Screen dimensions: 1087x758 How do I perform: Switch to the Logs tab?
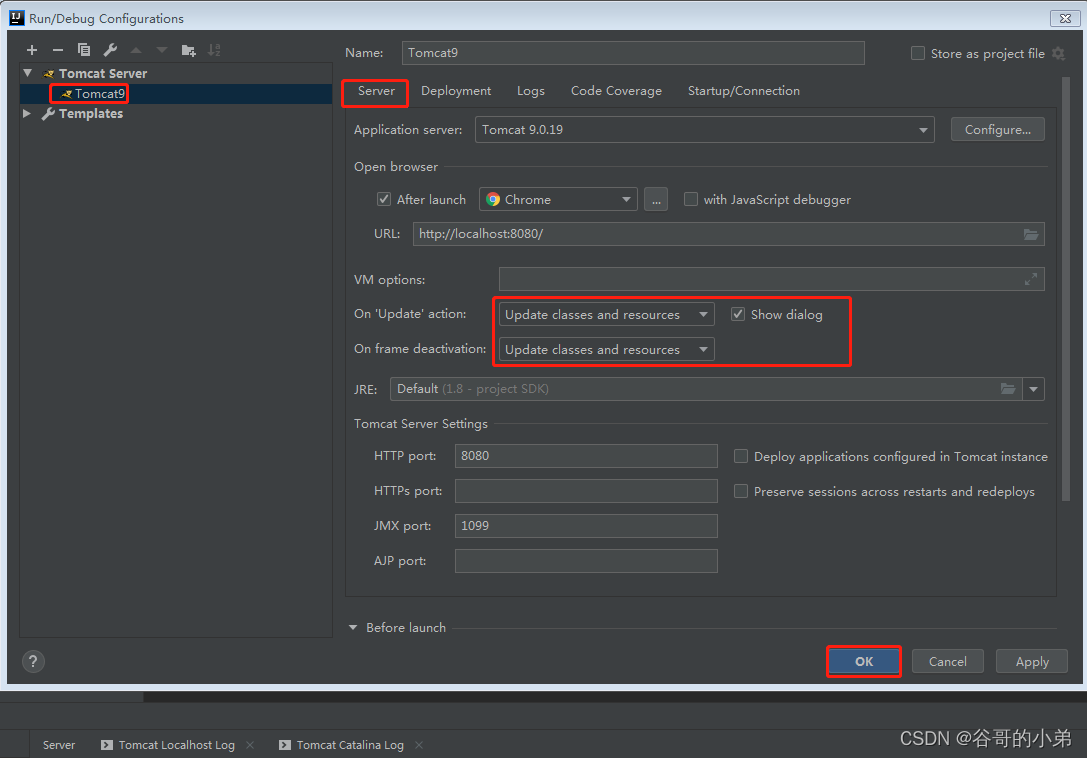click(x=531, y=91)
